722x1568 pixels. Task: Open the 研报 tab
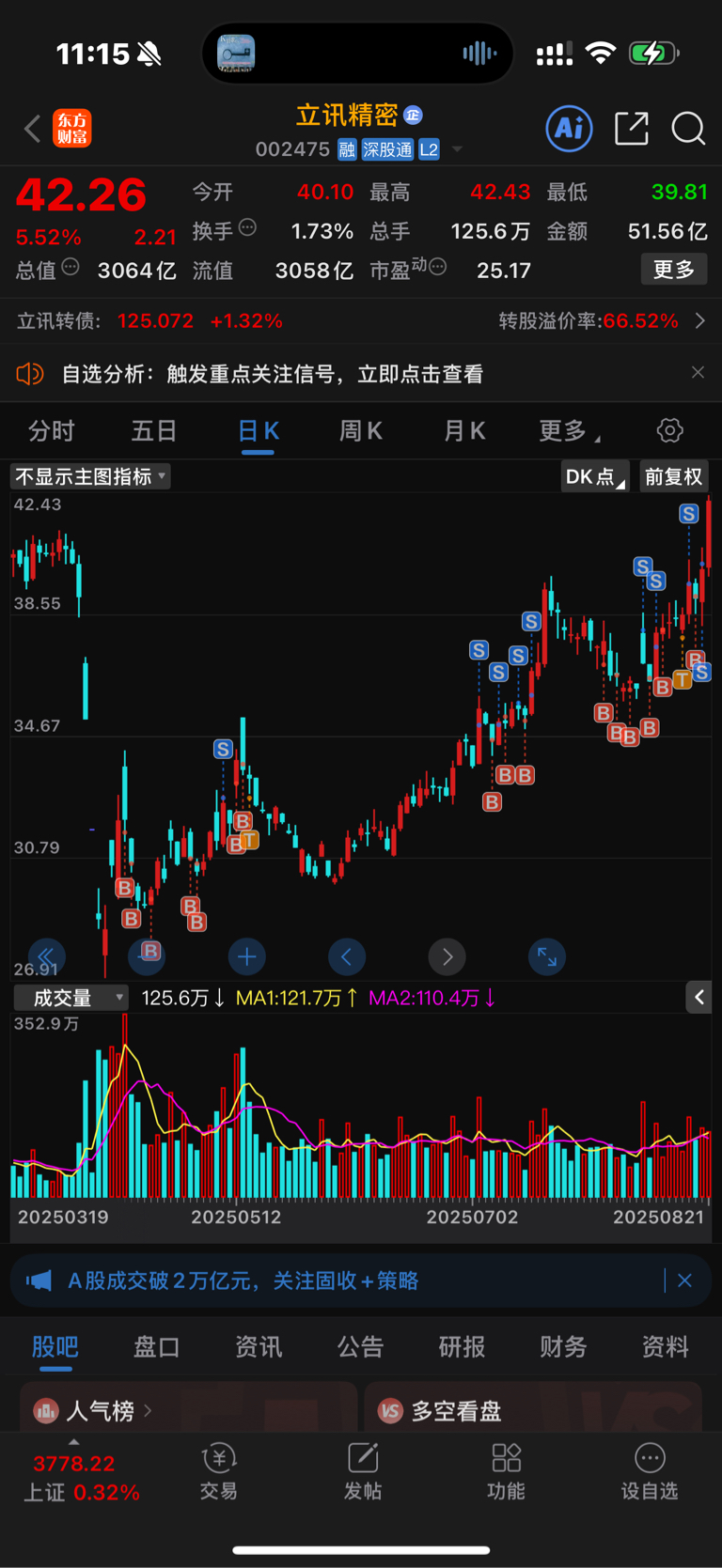pyautogui.click(x=462, y=1346)
